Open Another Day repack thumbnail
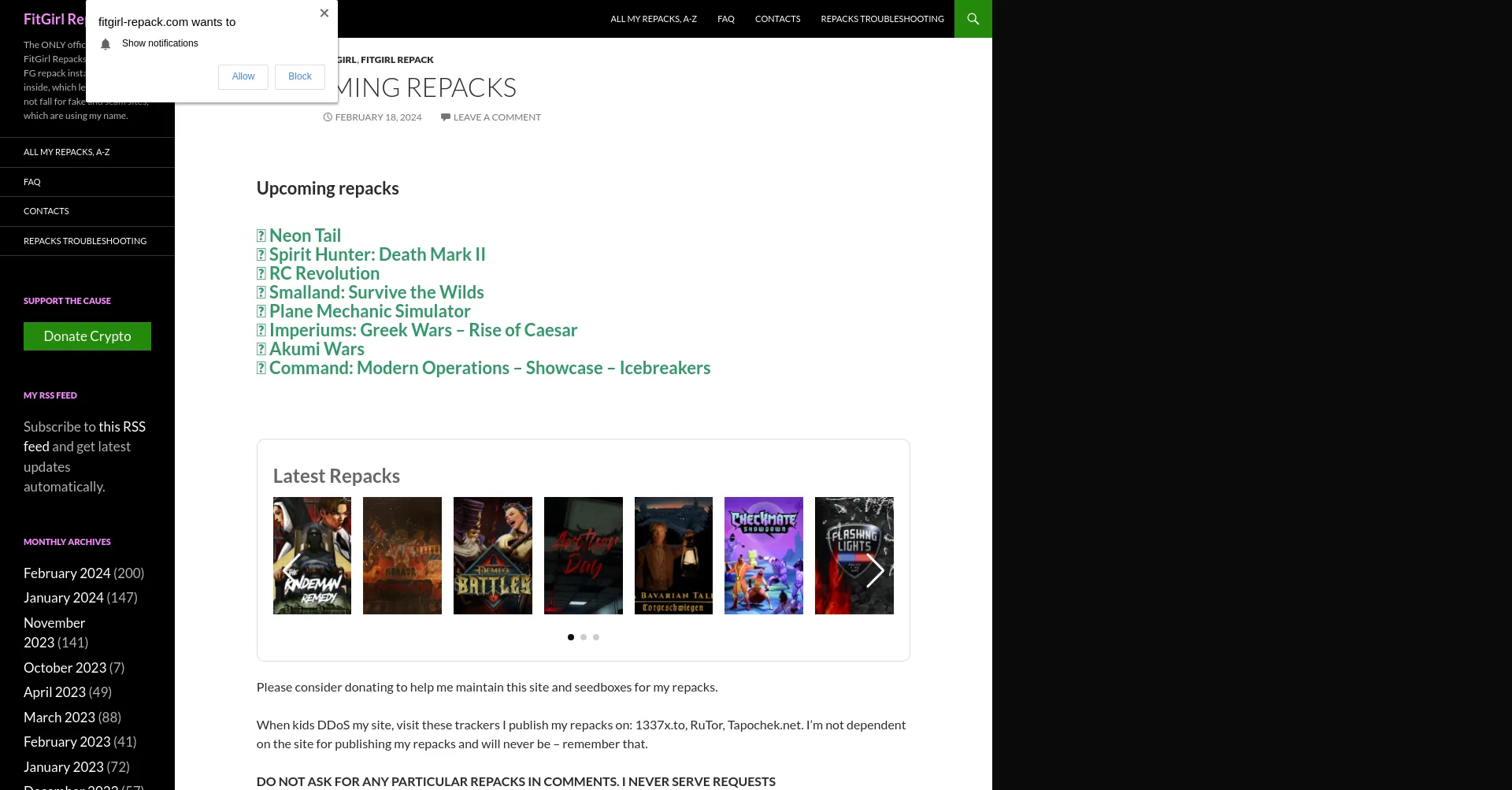Image resolution: width=1512 pixels, height=790 pixels. (584, 555)
